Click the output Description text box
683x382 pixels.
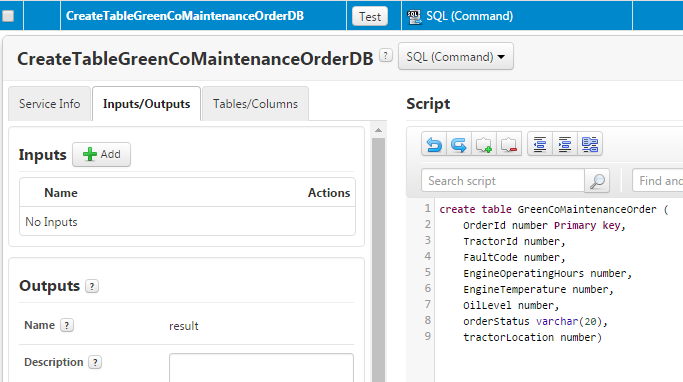pyautogui.click(x=261, y=368)
